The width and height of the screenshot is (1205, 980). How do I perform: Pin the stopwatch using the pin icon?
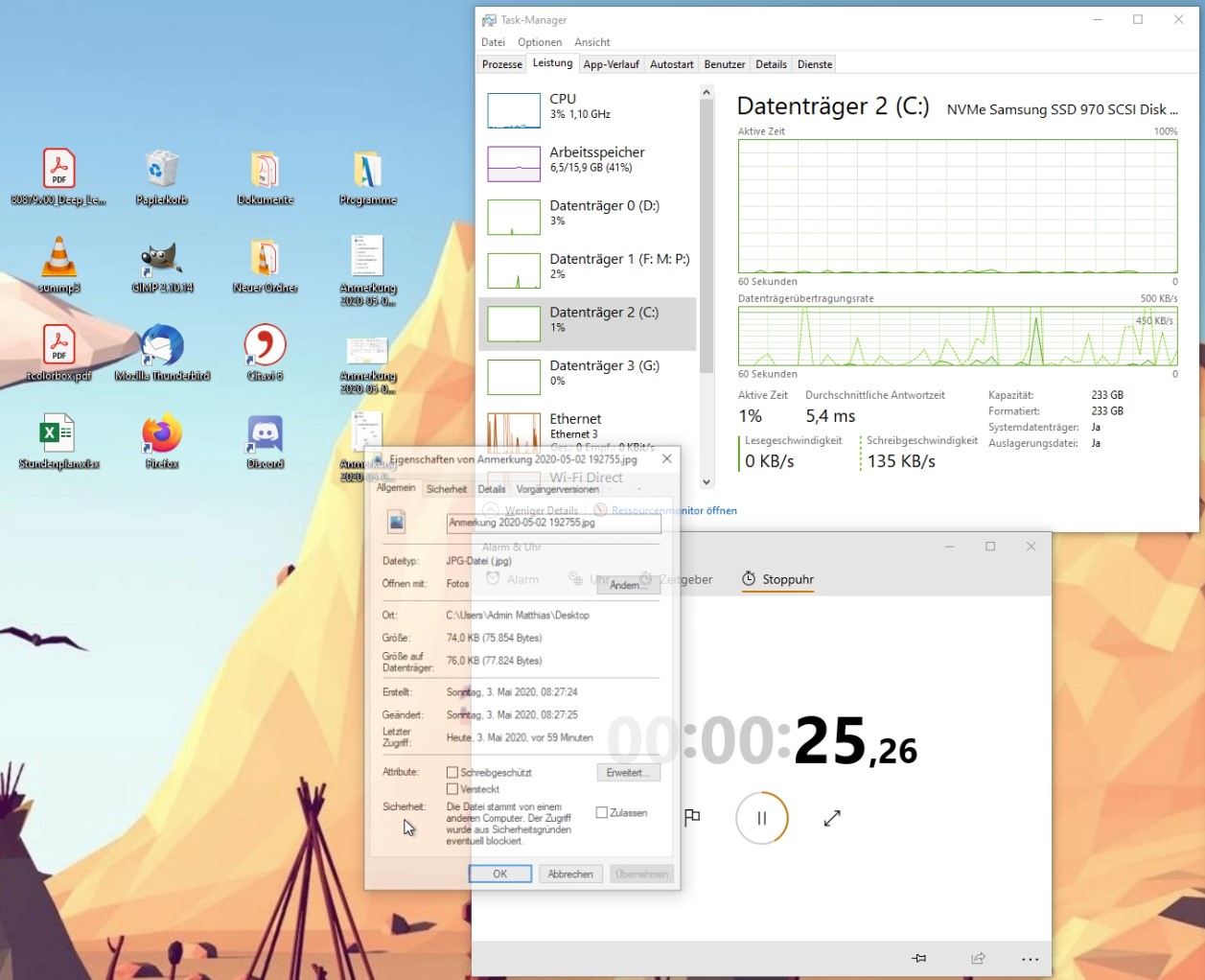point(919,958)
